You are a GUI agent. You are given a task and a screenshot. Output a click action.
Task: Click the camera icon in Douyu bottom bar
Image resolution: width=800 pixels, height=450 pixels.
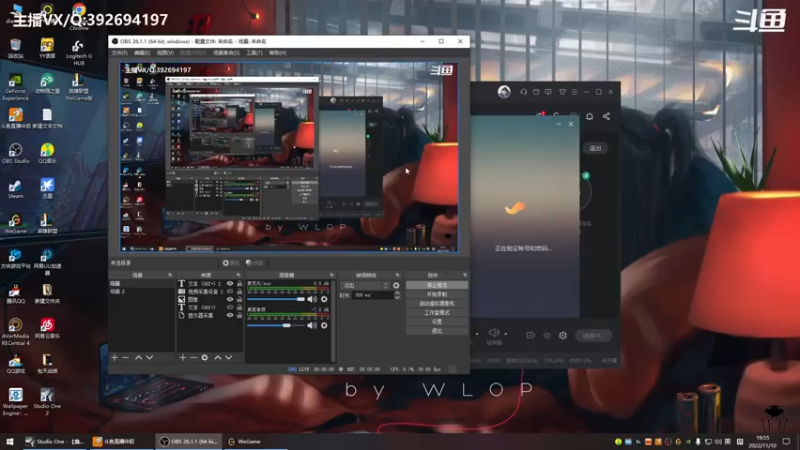(531, 335)
